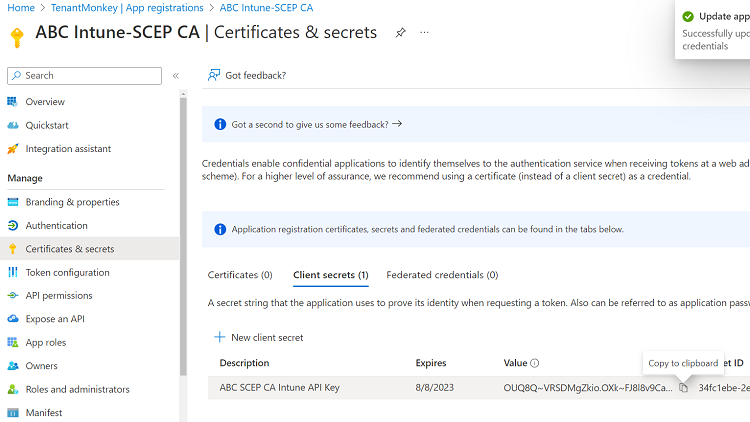Collapse the sidebar with double chevron

point(176,76)
